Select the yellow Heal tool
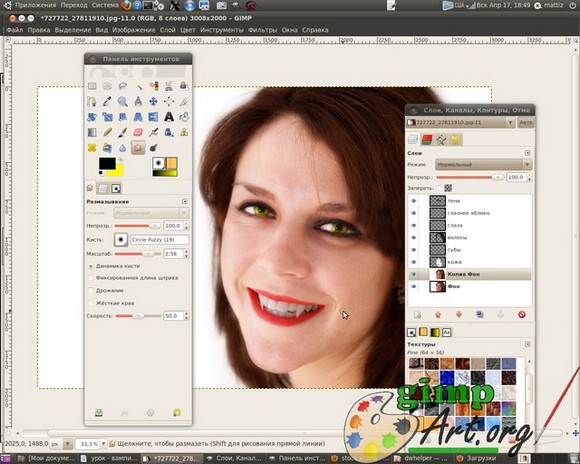Screen dimensions: 580x464 [x=92, y=148]
